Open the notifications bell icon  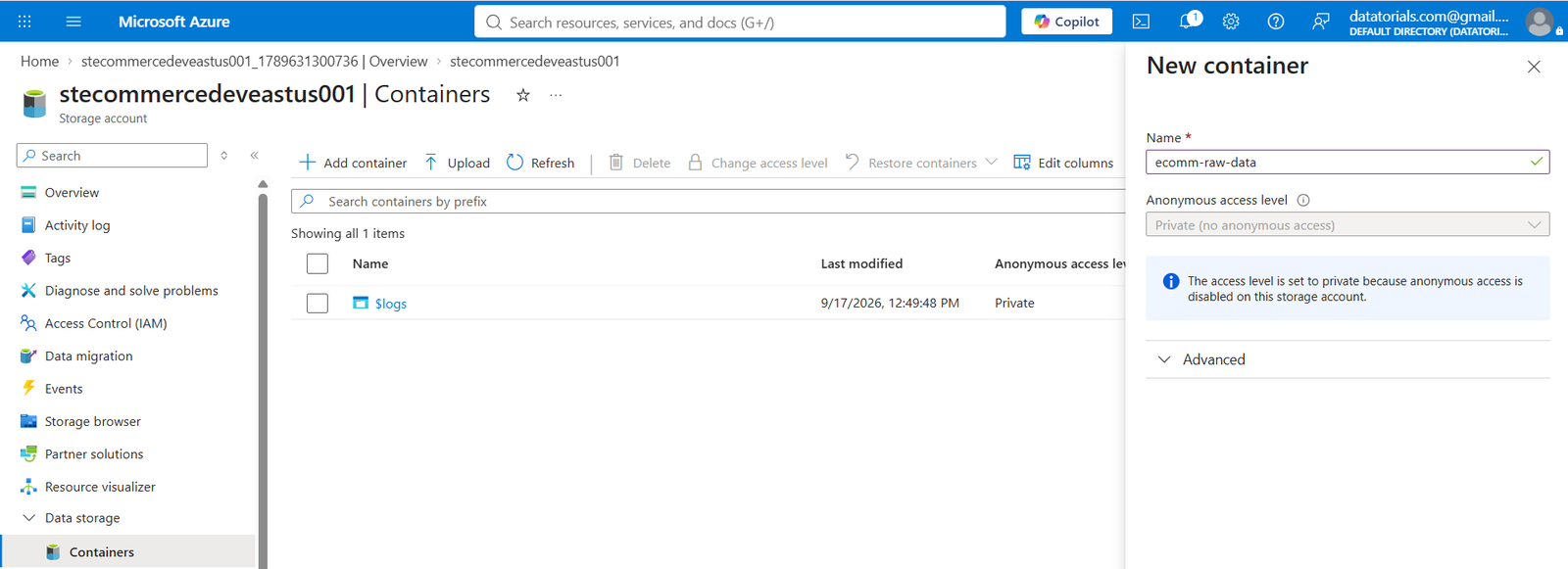click(x=1188, y=21)
